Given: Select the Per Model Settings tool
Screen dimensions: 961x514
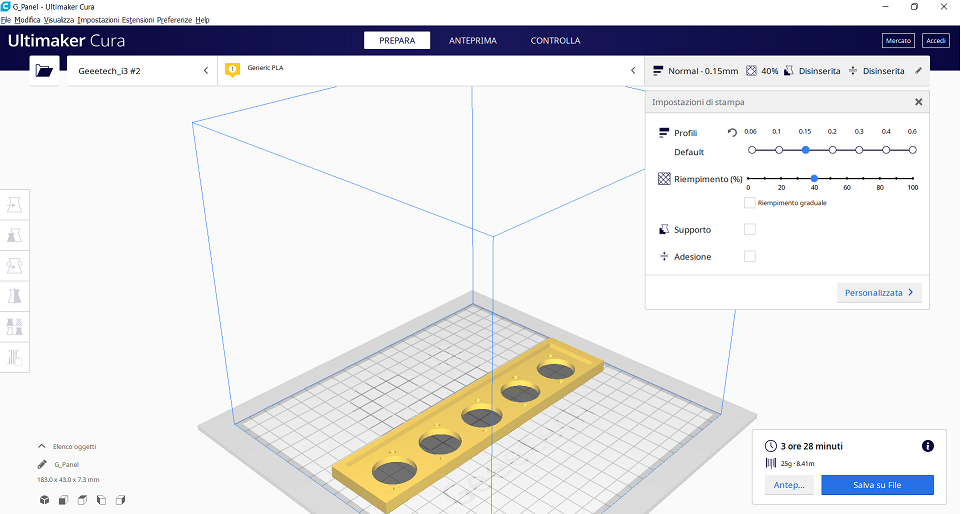Looking at the screenshot, I should point(14,327).
